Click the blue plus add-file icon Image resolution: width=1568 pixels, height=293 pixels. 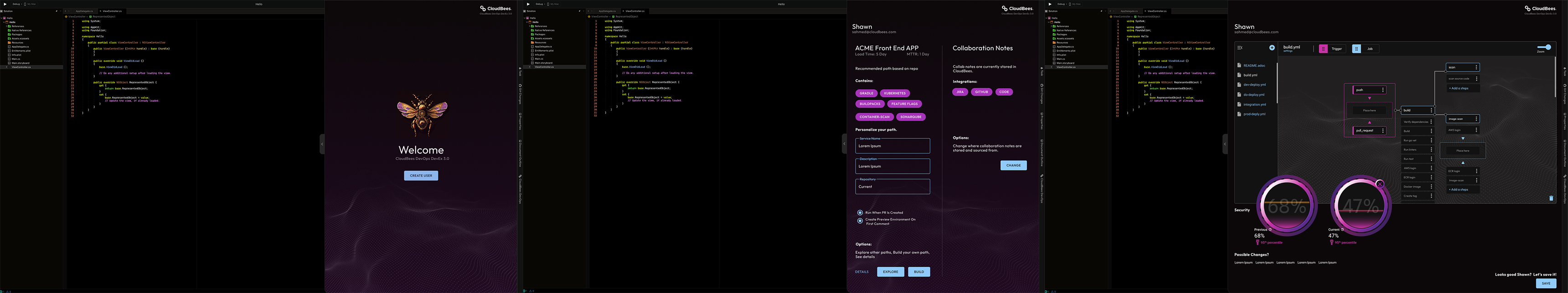[1272, 47]
